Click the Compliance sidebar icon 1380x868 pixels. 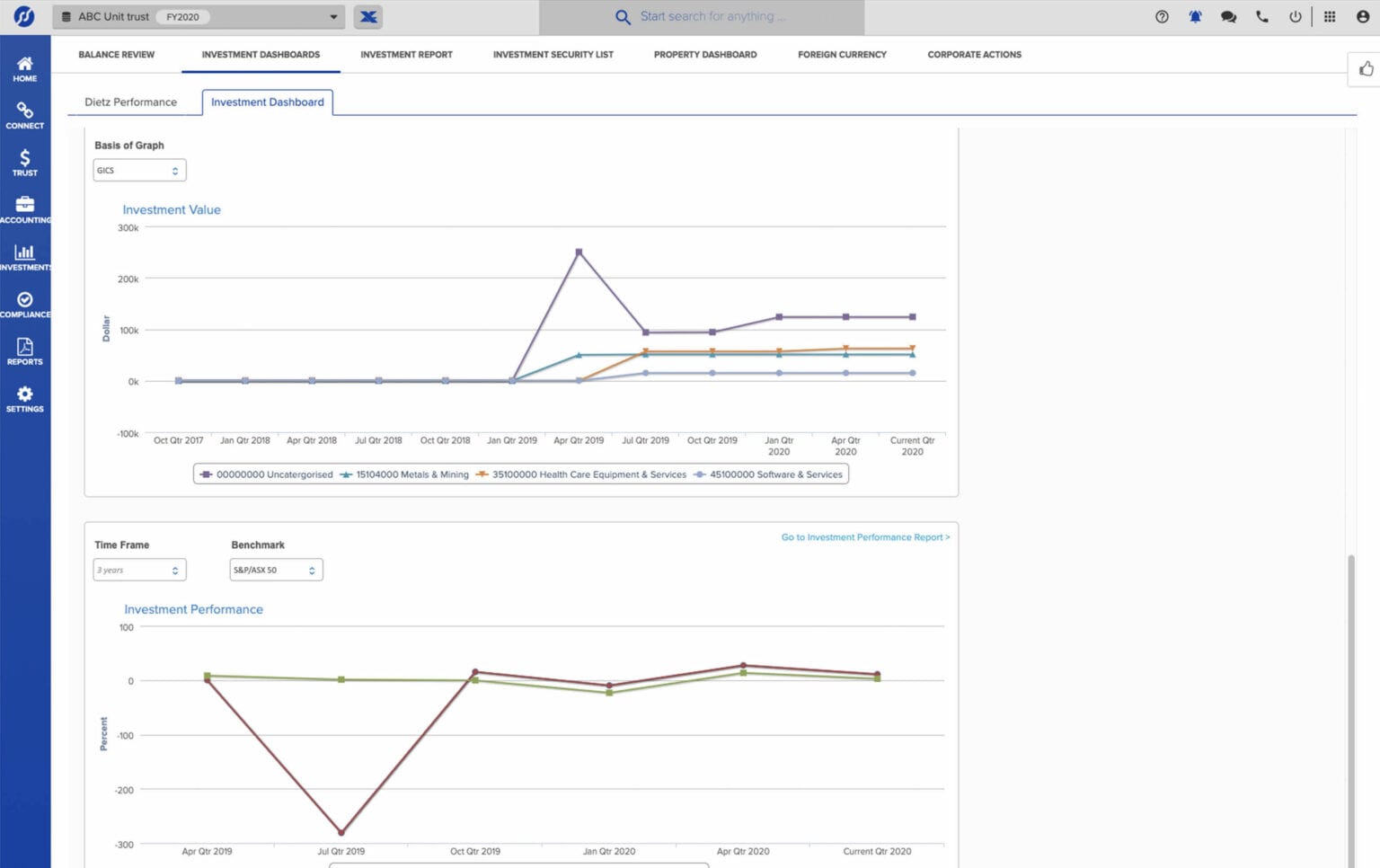coord(24,303)
